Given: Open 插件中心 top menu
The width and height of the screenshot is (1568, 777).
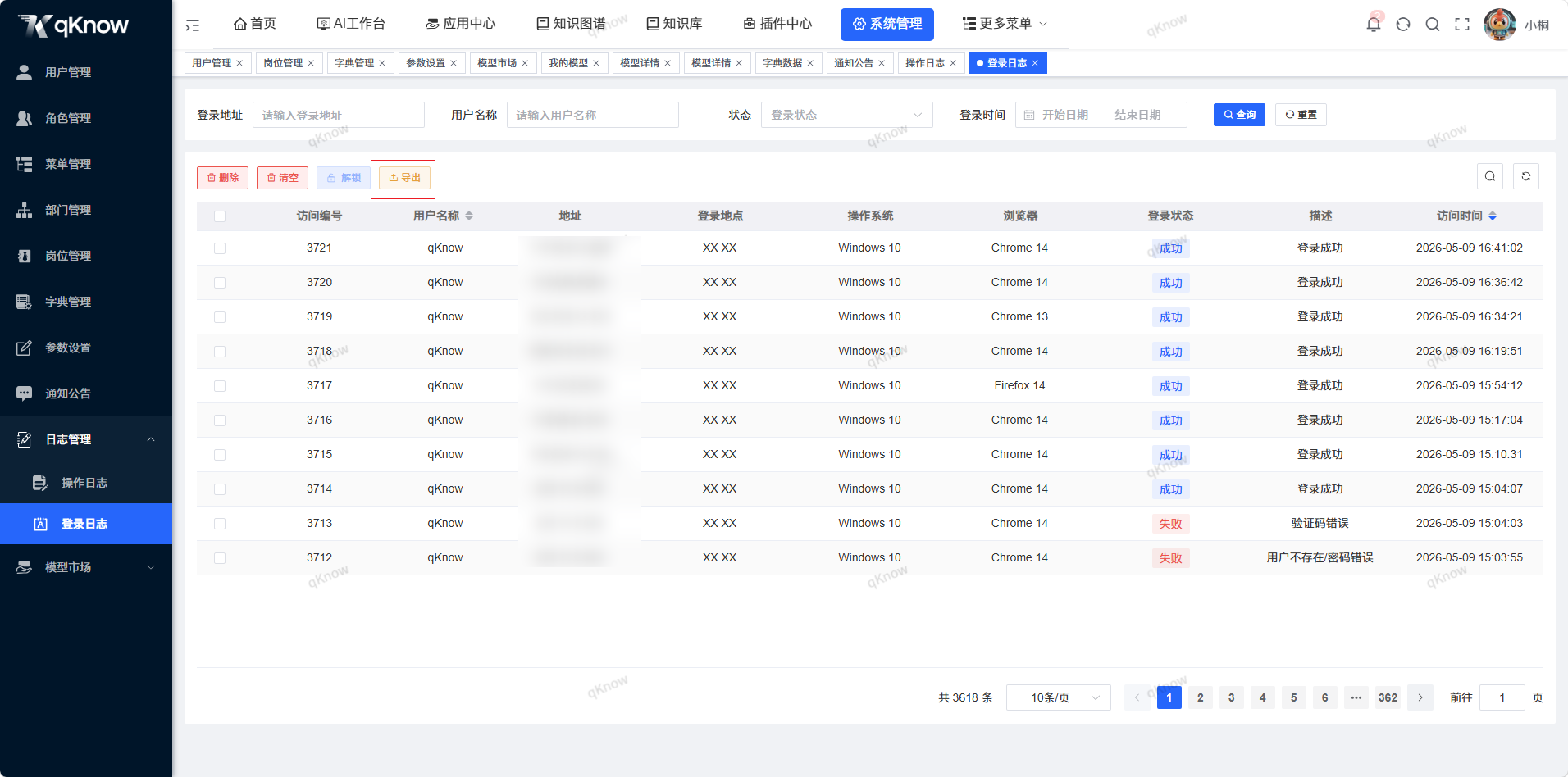Looking at the screenshot, I should point(777,24).
